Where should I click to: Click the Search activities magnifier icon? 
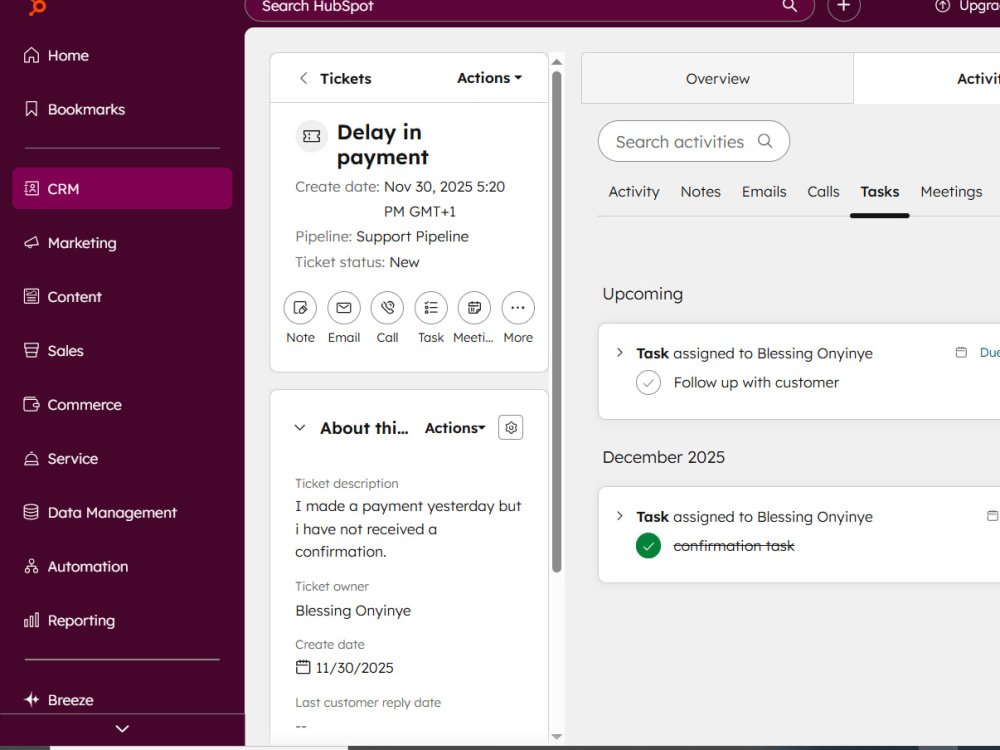(x=765, y=141)
